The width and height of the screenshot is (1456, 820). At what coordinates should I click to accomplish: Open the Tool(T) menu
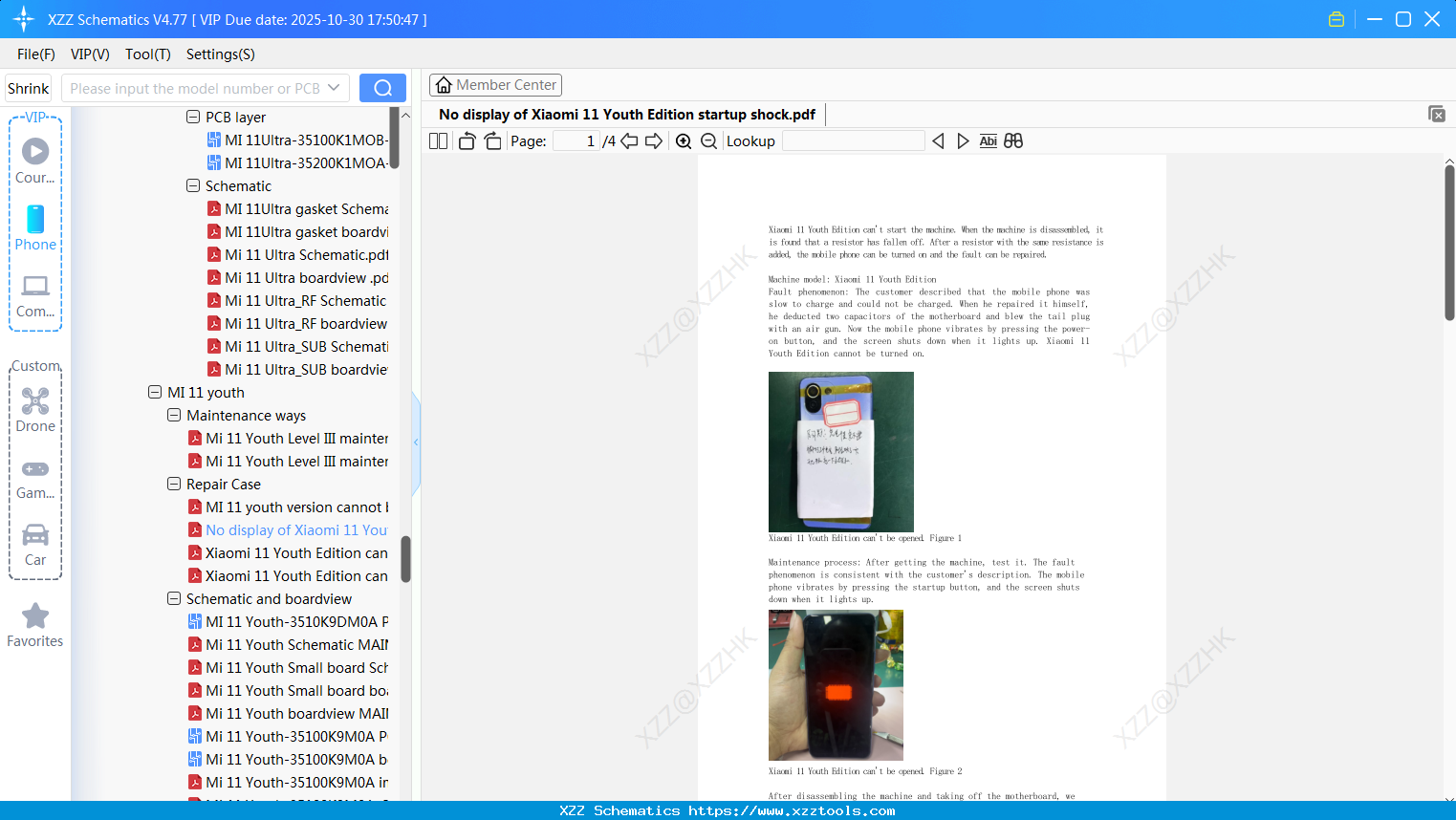point(148,54)
